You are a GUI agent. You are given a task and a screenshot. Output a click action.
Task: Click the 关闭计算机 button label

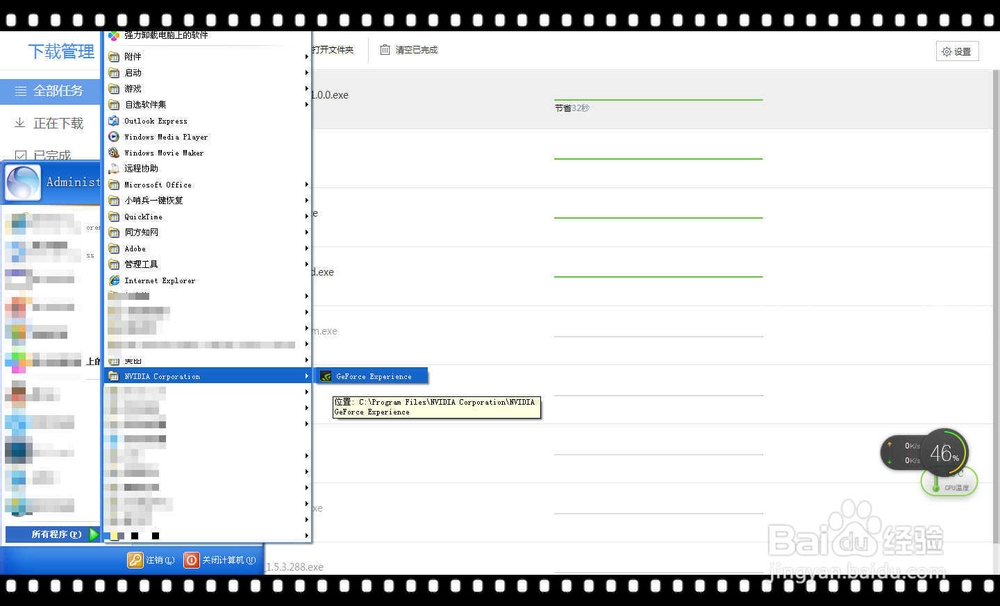(229, 560)
